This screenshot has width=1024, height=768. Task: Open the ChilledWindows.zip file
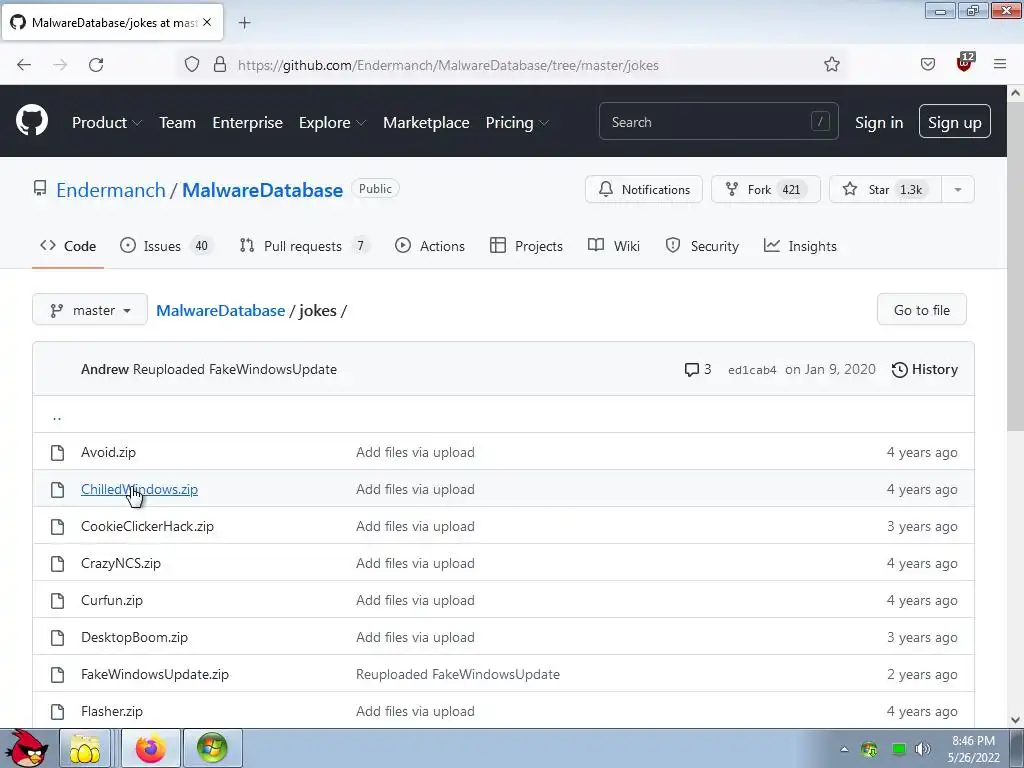point(139,490)
